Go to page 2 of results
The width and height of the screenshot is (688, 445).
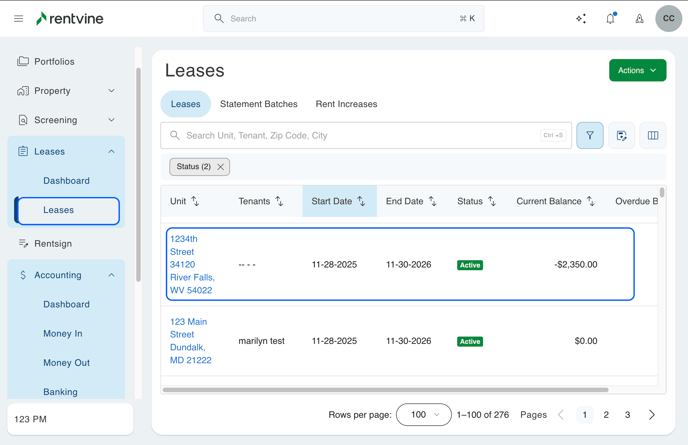point(606,415)
